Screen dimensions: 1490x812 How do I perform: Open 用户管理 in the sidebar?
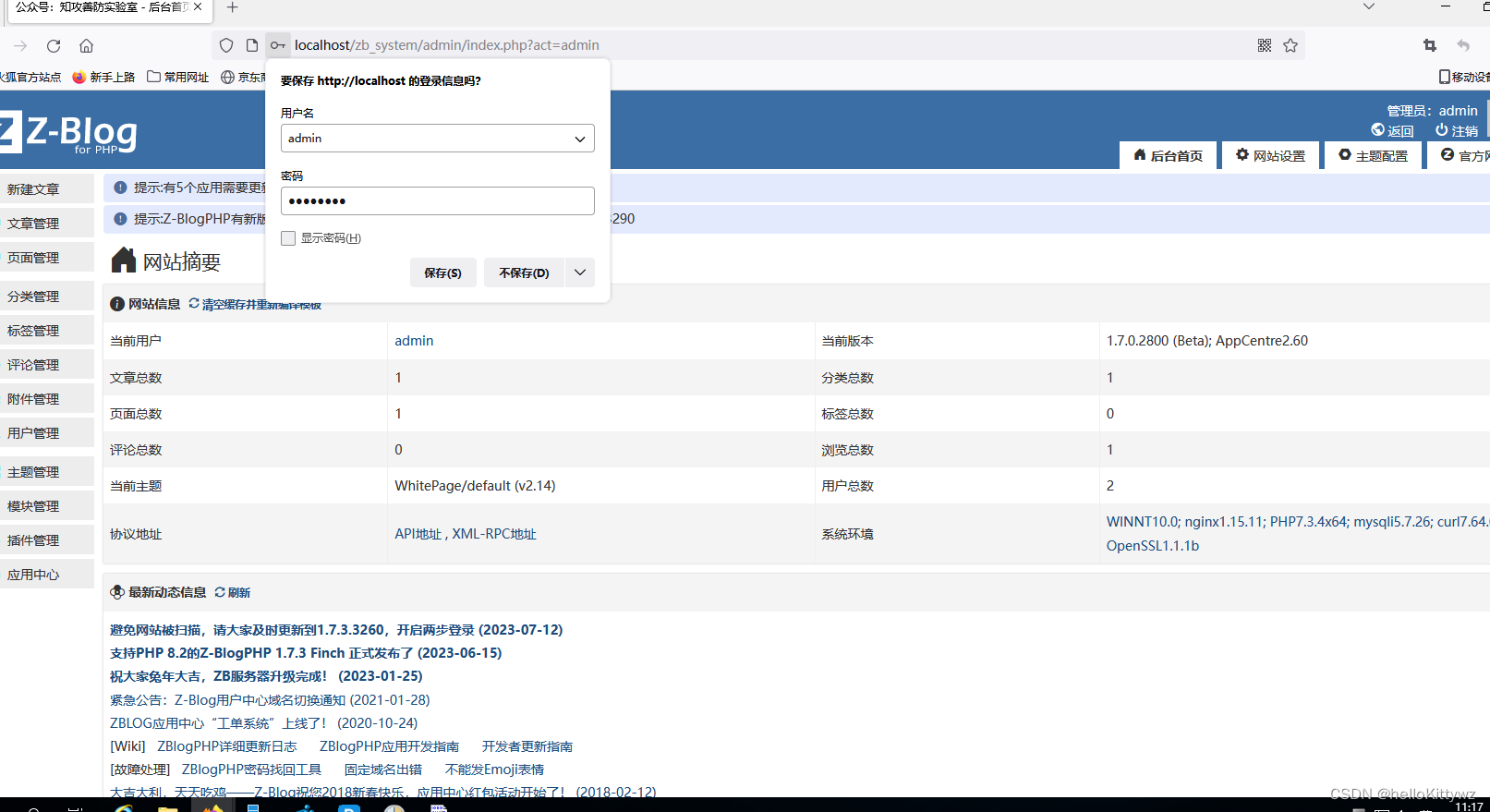click(x=47, y=432)
